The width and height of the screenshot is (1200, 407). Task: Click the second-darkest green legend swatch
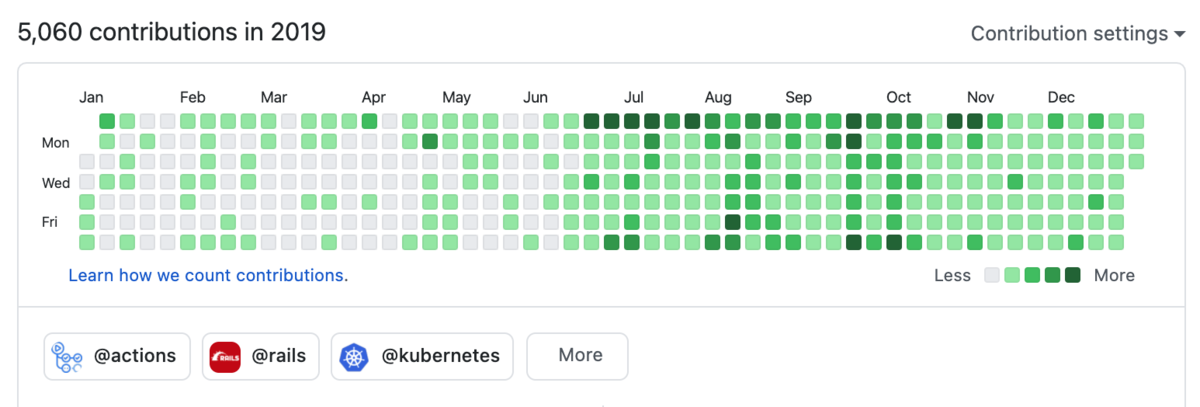point(1052,275)
